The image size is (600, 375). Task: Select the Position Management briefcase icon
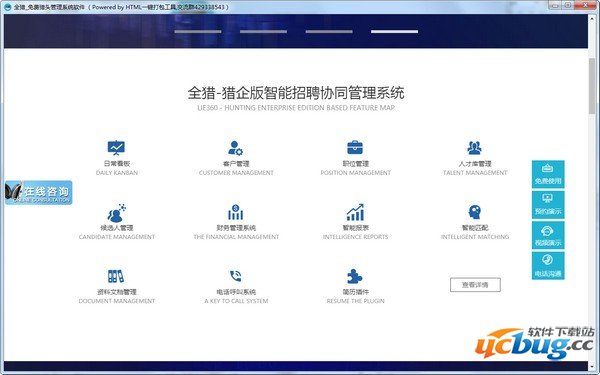click(355, 147)
